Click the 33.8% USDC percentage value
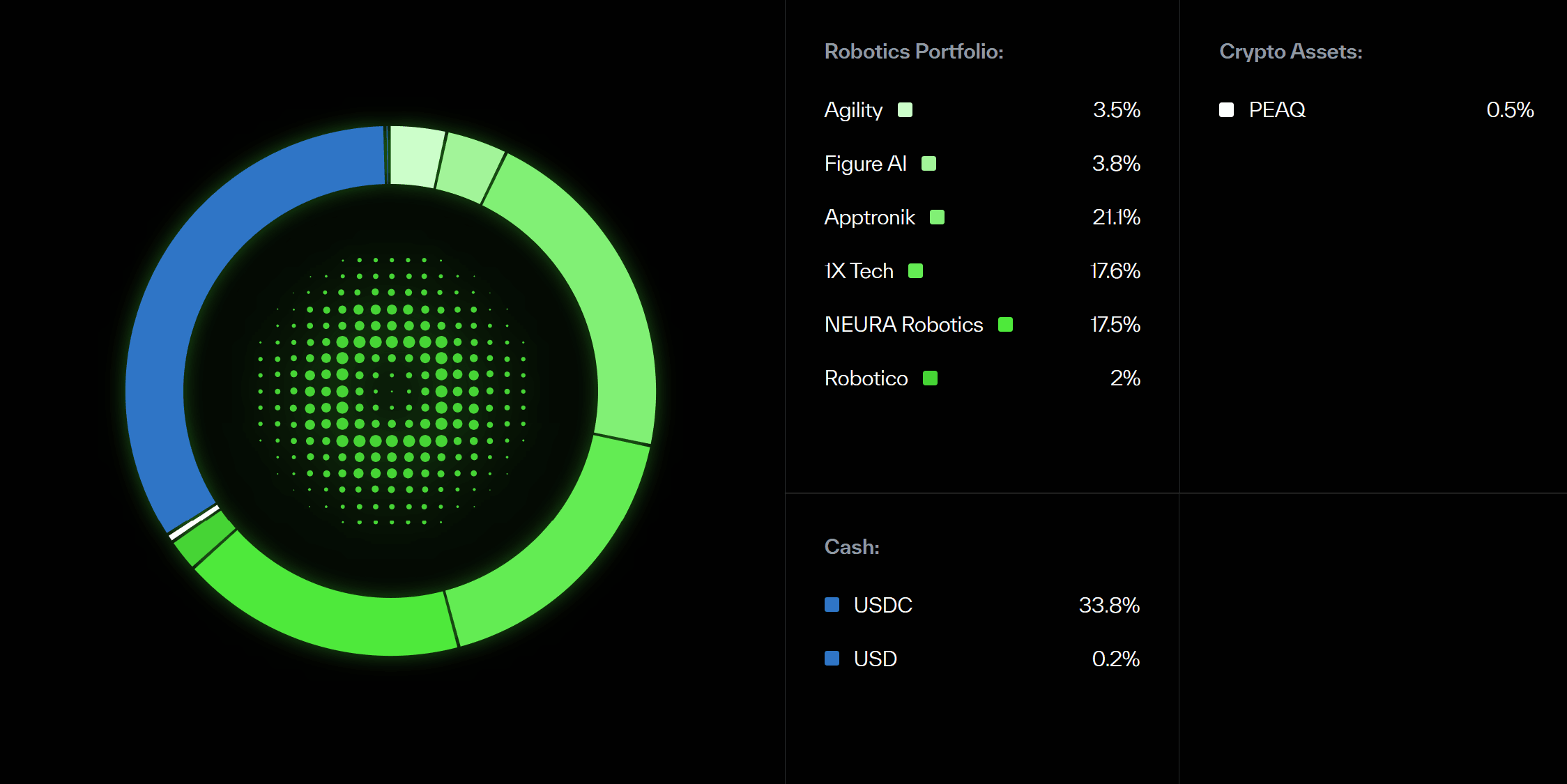The height and width of the screenshot is (784, 1567). click(x=1109, y=605)
